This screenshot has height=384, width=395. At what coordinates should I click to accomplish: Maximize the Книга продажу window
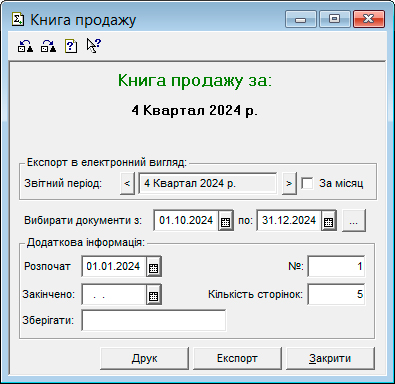pyautogui.click(x=334, y=19)
